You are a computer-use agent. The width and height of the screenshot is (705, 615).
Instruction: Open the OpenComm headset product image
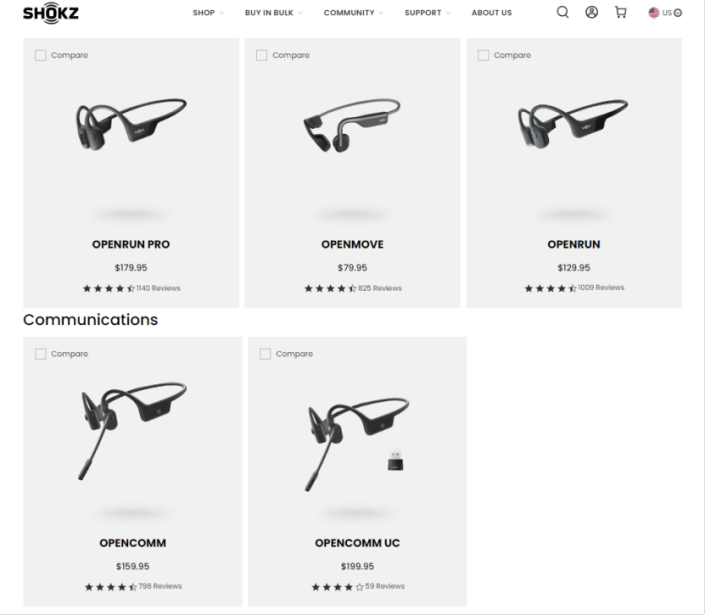coord(133,431)
